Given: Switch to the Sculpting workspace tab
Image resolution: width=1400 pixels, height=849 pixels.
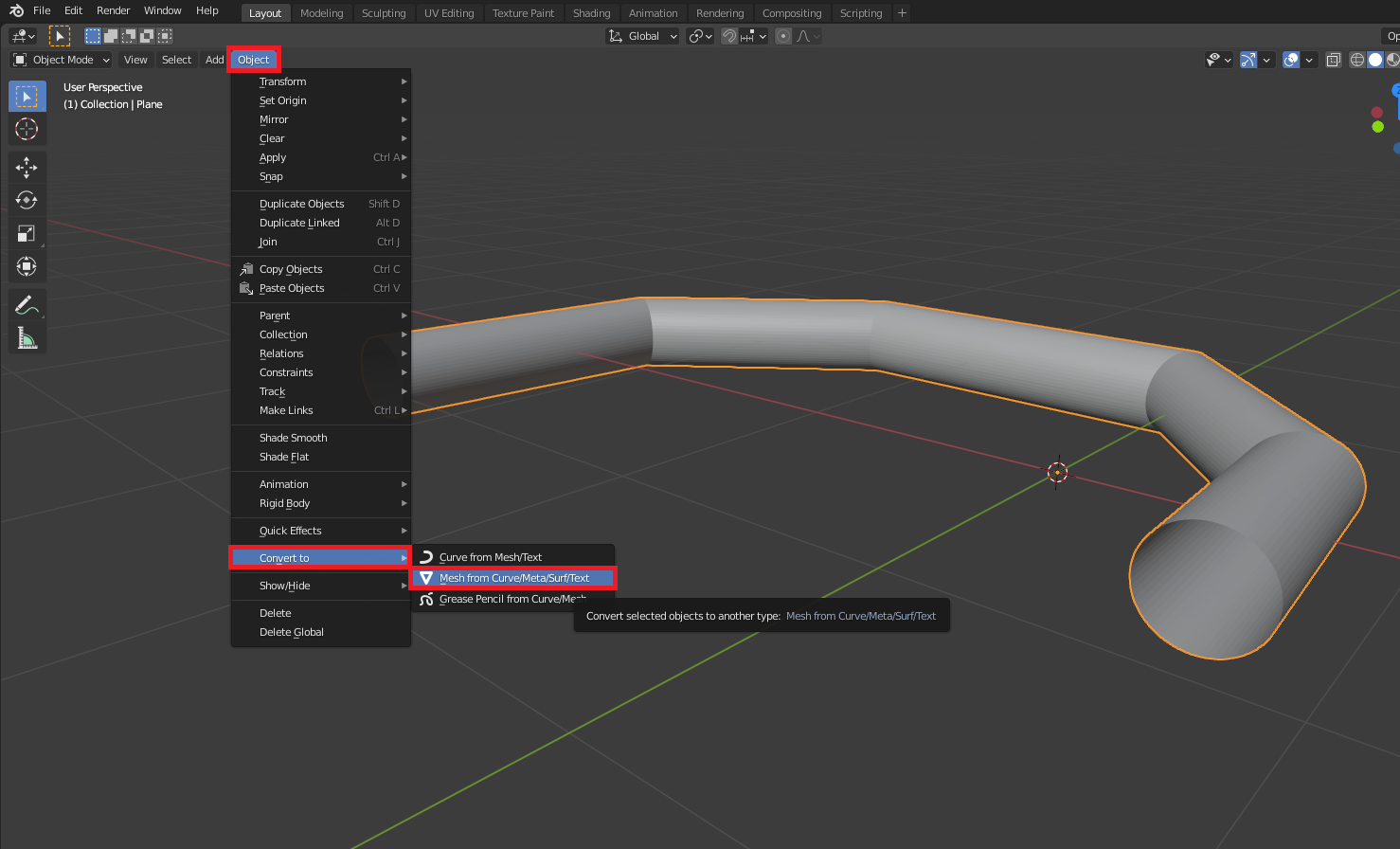Looking at the screenshot, I should tap(384, 13).
